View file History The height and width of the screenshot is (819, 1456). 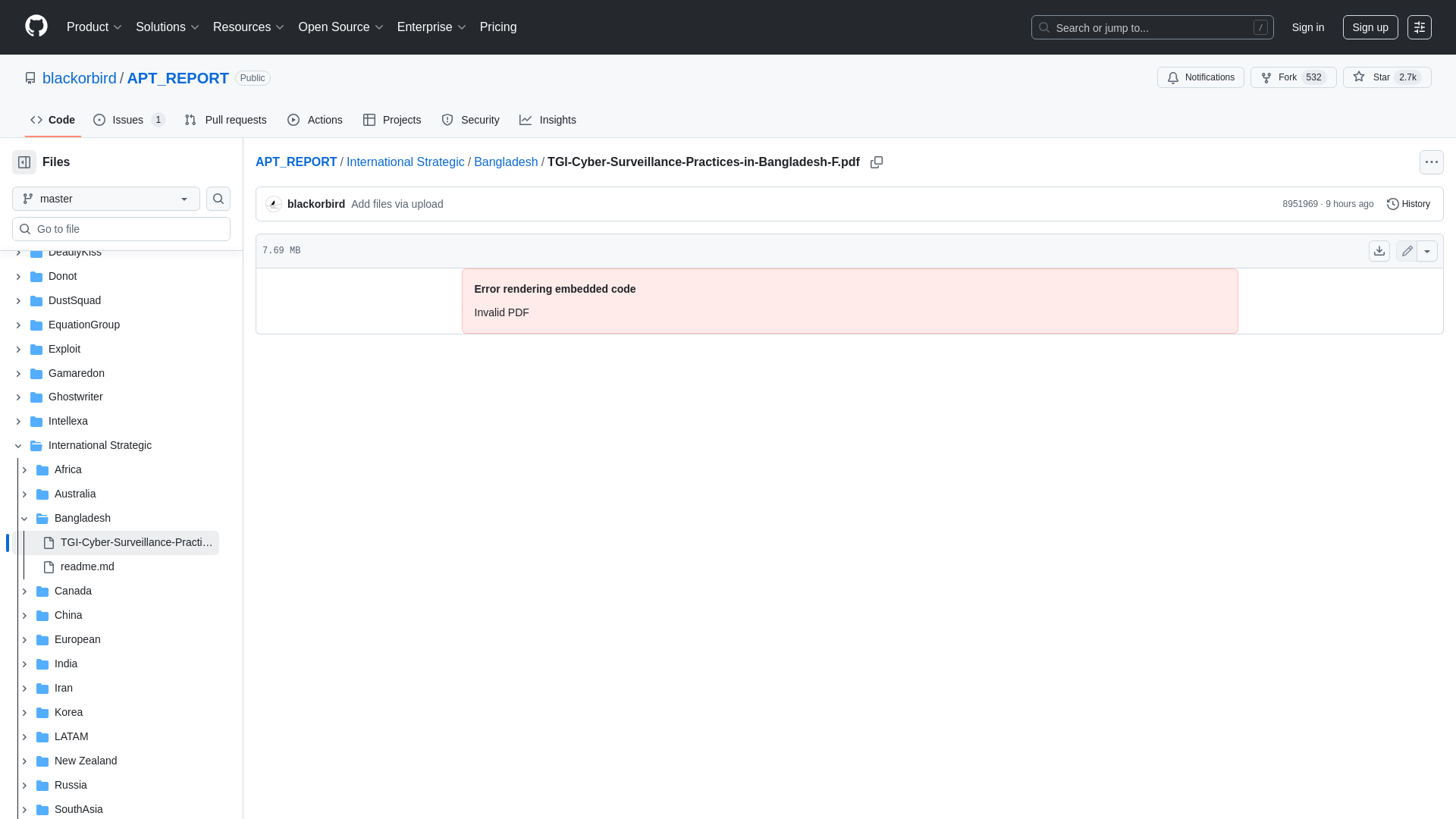pyautogui.click(x=1408, y=204)
